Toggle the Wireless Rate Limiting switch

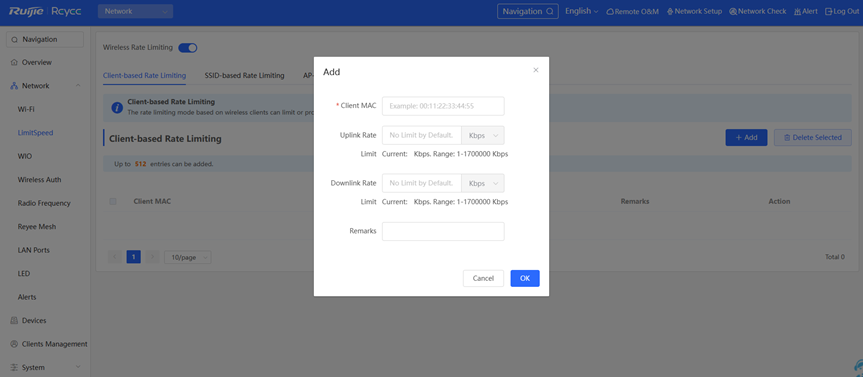(x=188, y=48)
